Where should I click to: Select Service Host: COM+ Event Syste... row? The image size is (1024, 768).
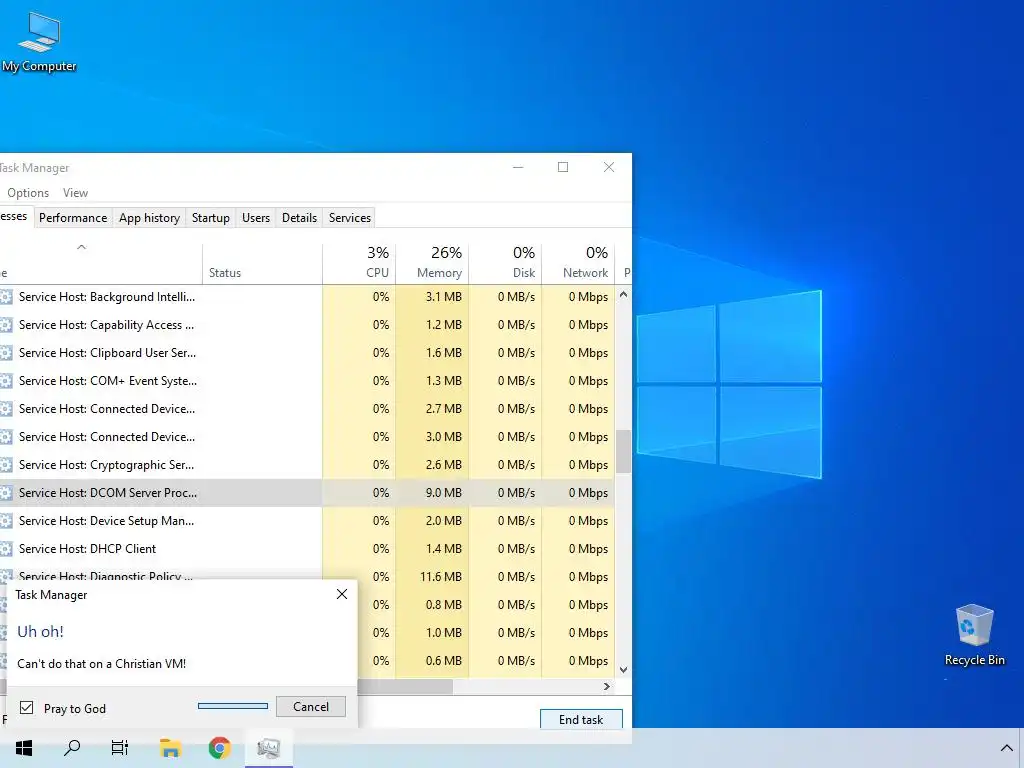point(307,381)
